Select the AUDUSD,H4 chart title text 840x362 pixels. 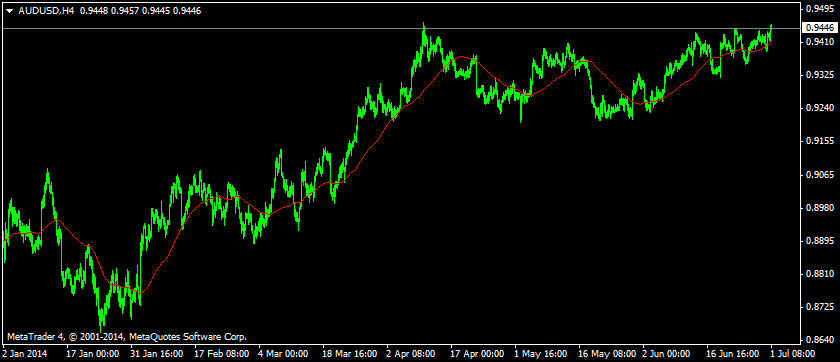pos(47,11)
